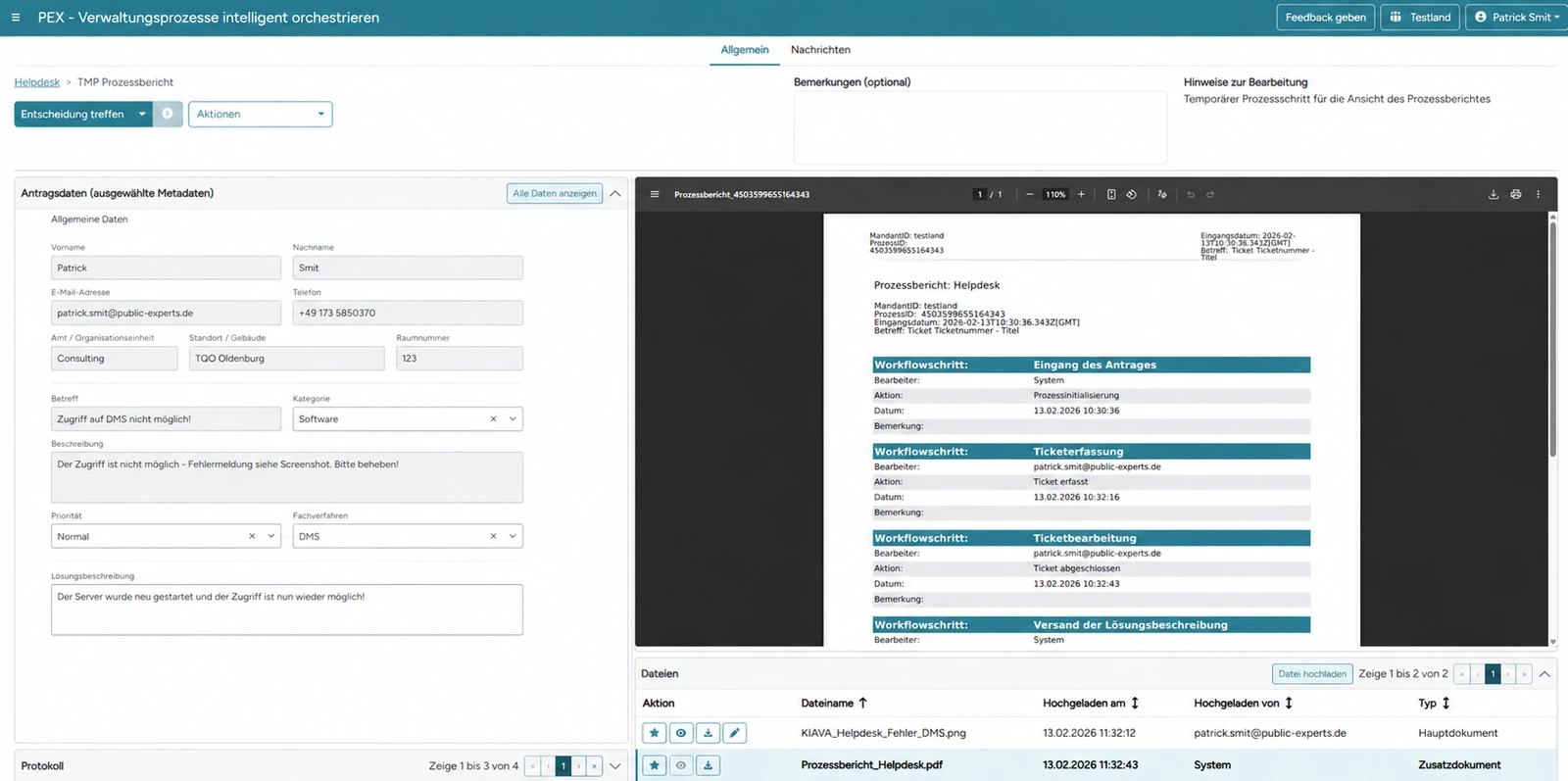Click the Testland tenant button
The height and width of the screenshot is (781, 1568).
[x=1420, y=17]
